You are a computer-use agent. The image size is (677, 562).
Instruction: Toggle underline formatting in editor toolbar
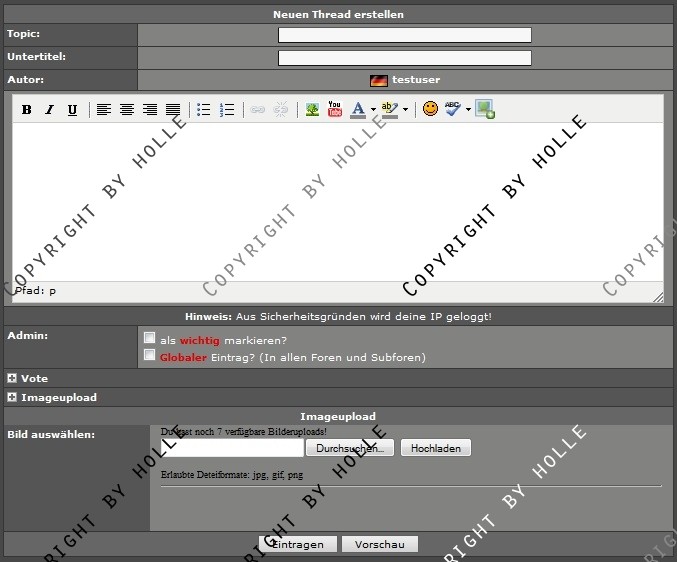click(x=73, y=110)
